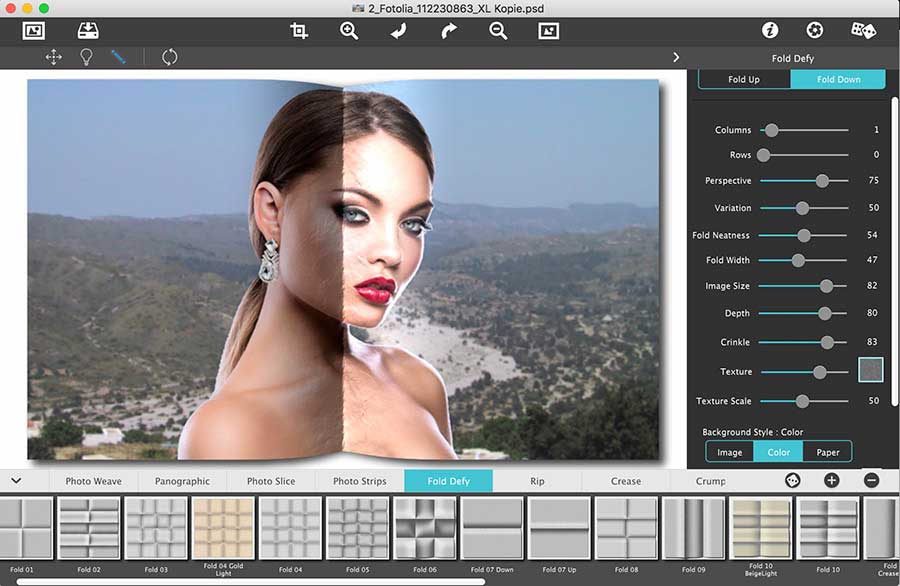Zoom in on the canvas

(x=348, y=31)
